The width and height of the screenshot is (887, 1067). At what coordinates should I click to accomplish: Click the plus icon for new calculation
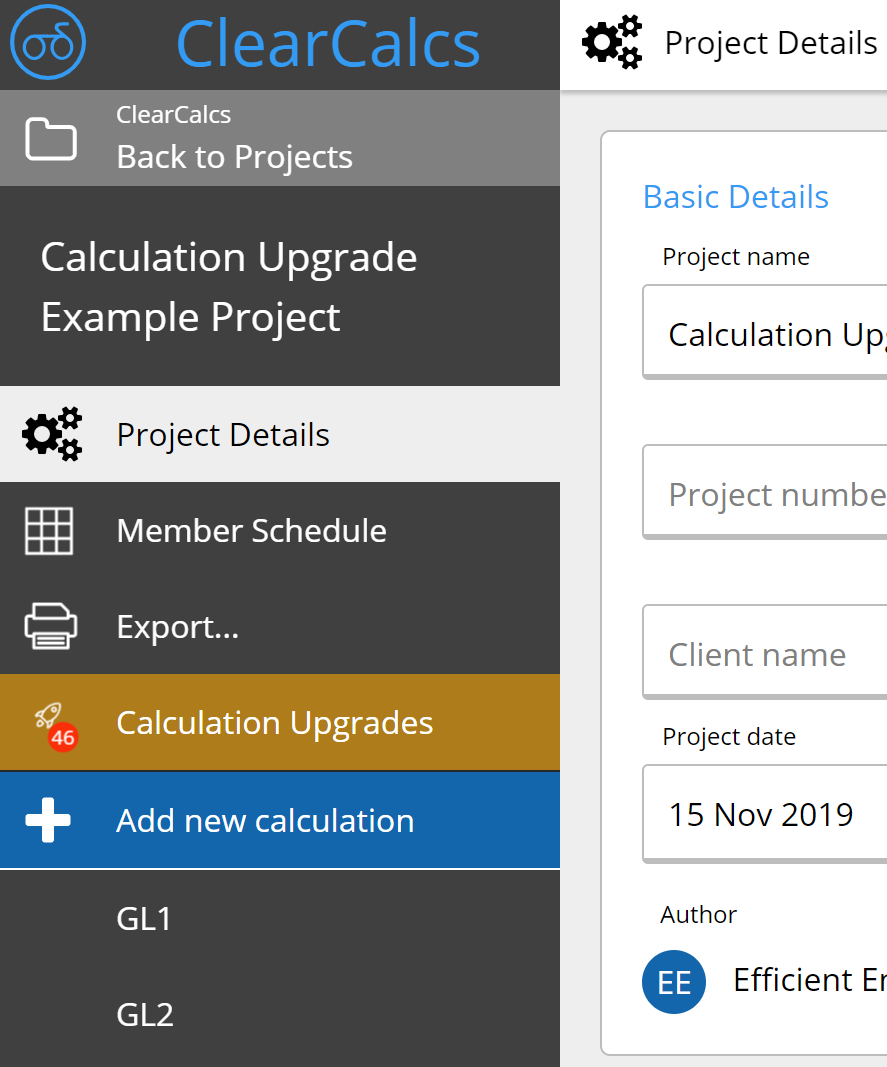pos(48,820)
